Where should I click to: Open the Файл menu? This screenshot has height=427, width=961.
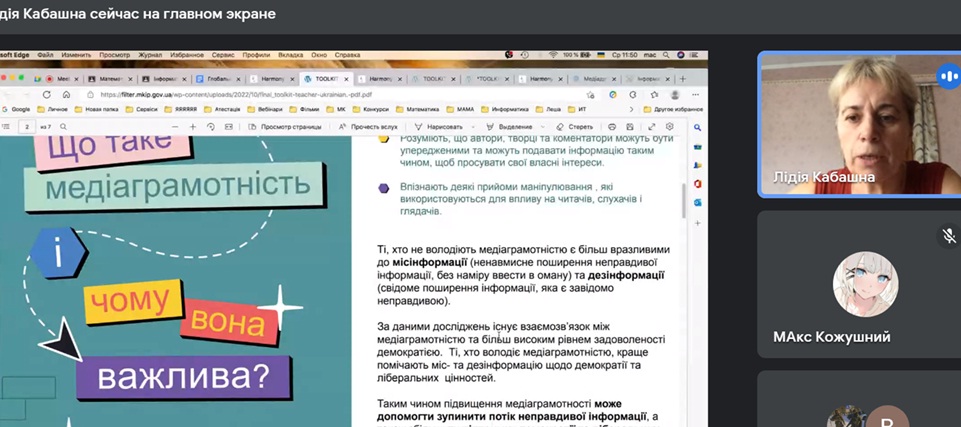45,55
